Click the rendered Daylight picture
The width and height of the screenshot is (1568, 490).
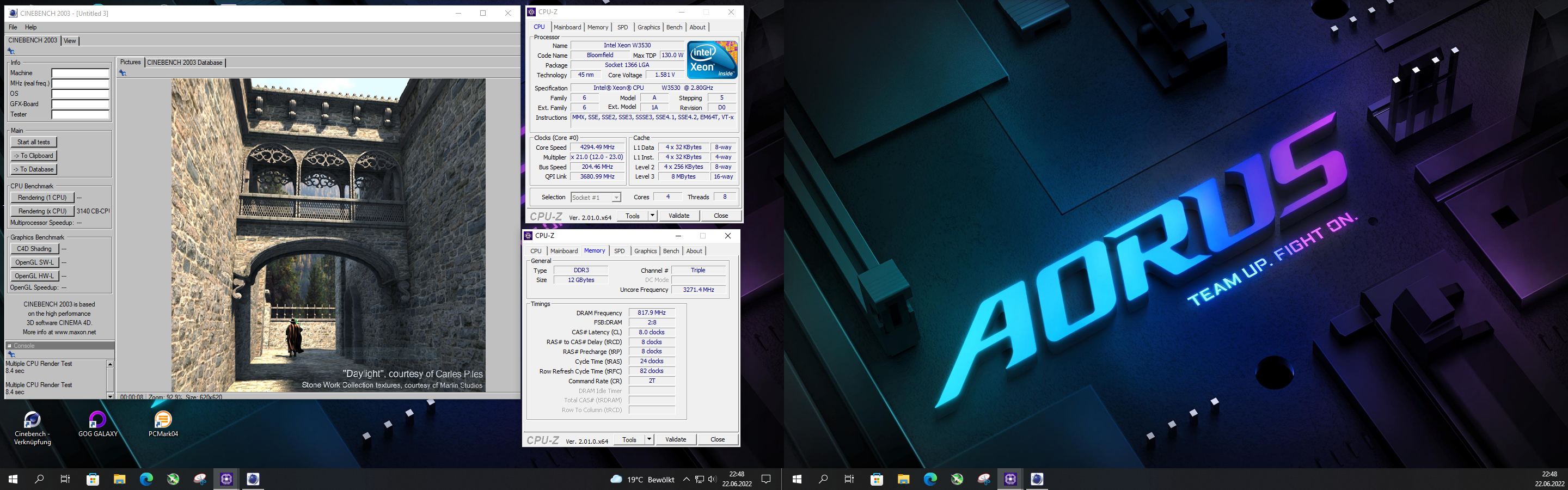click(328, 235)
